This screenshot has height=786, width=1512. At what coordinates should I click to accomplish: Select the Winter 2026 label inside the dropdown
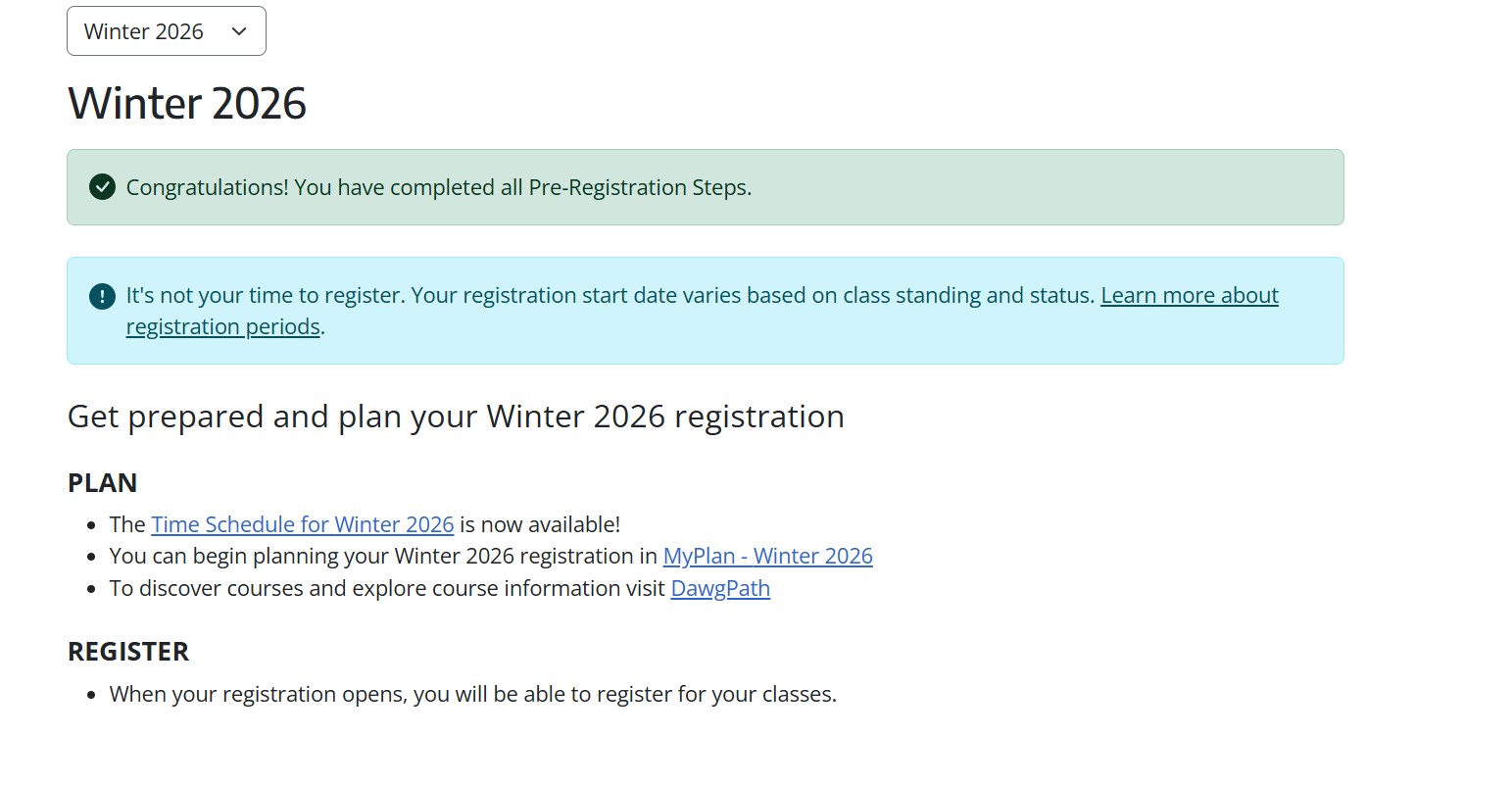pos(143,30)
